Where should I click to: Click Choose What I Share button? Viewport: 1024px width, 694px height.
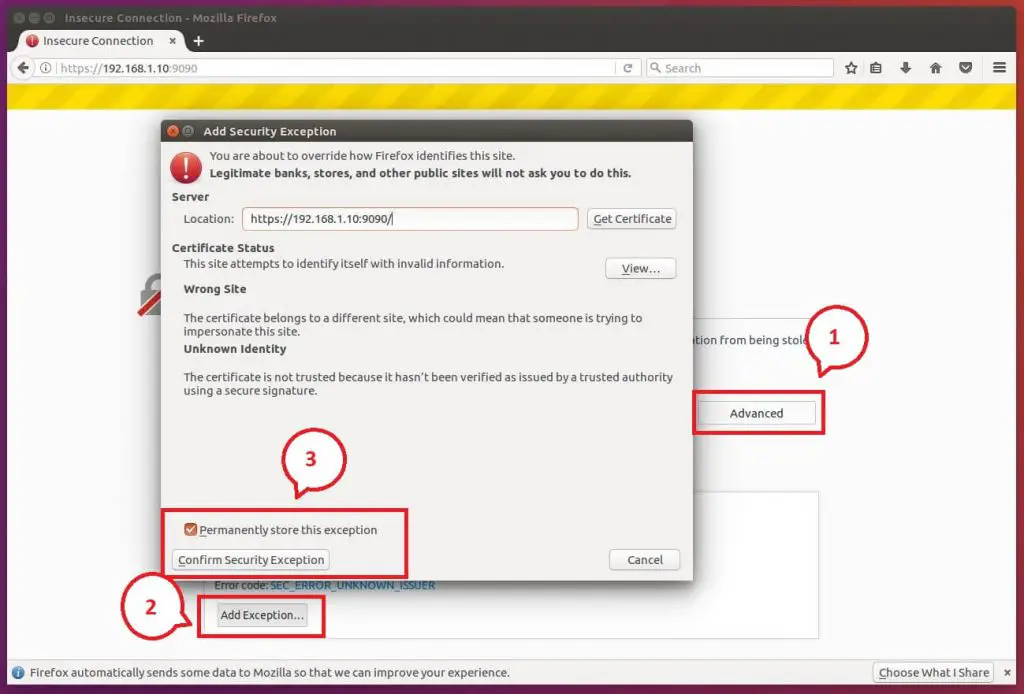click(x=933, y=672)
